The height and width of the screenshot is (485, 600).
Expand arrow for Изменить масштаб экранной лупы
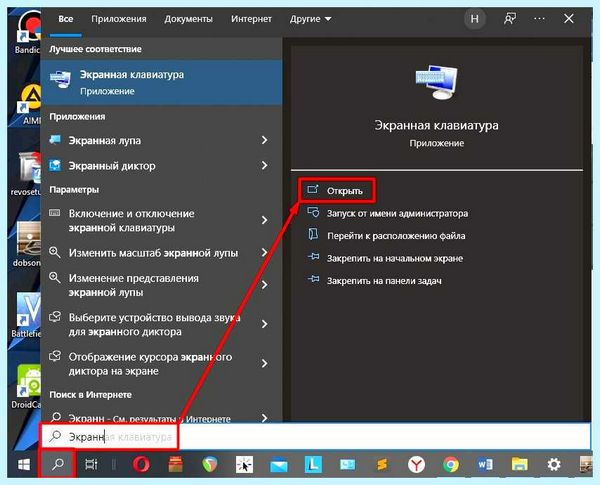[x=264, y=253]
